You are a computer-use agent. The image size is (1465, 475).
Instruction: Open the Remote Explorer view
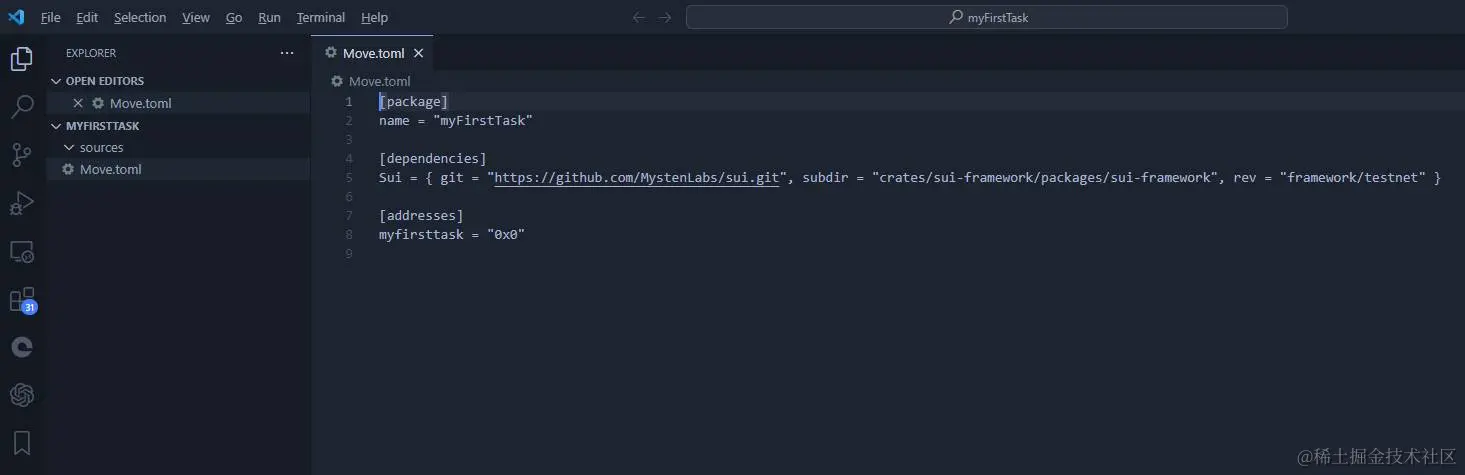pyautogui.click(x=22, y=251)
